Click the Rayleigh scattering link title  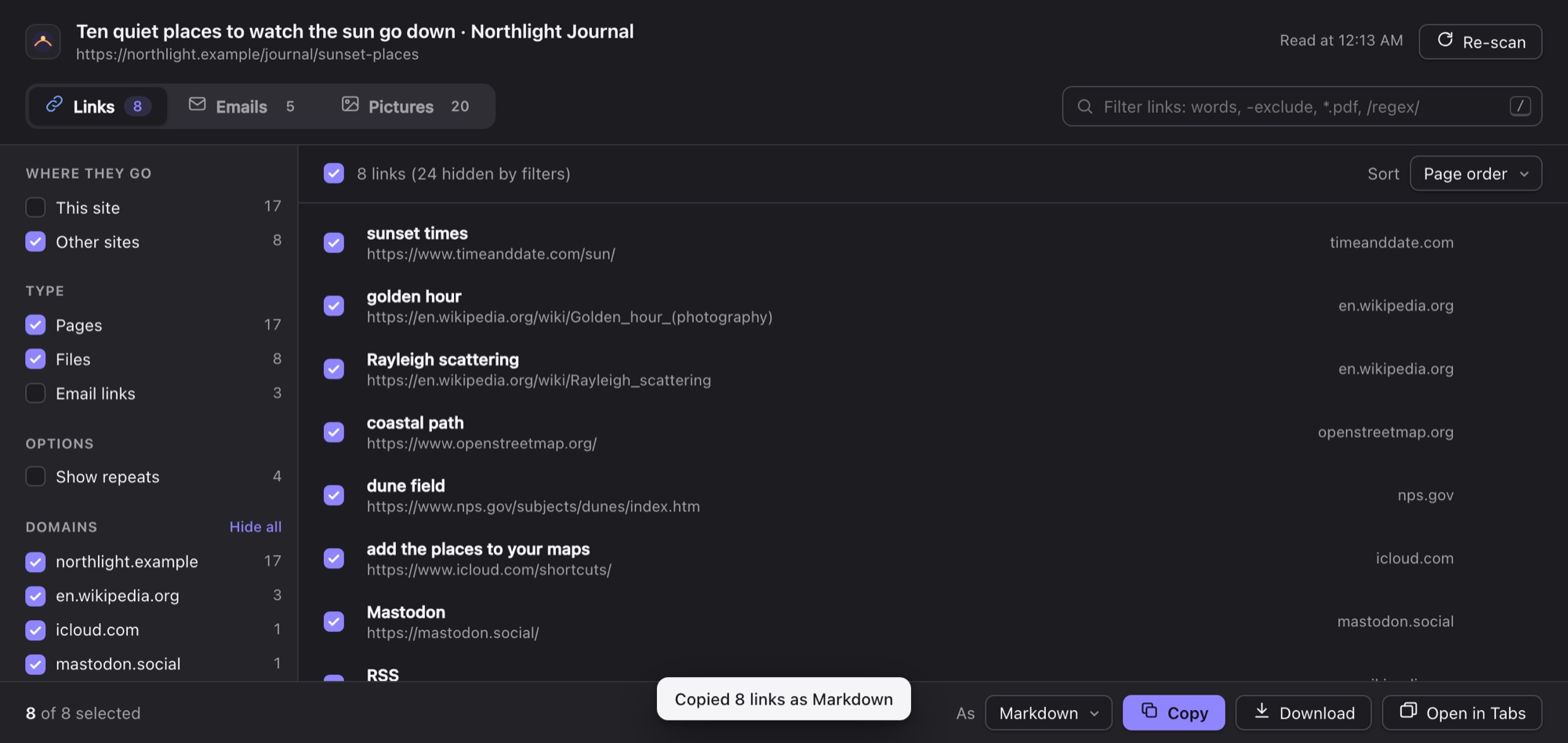(443, 360)
